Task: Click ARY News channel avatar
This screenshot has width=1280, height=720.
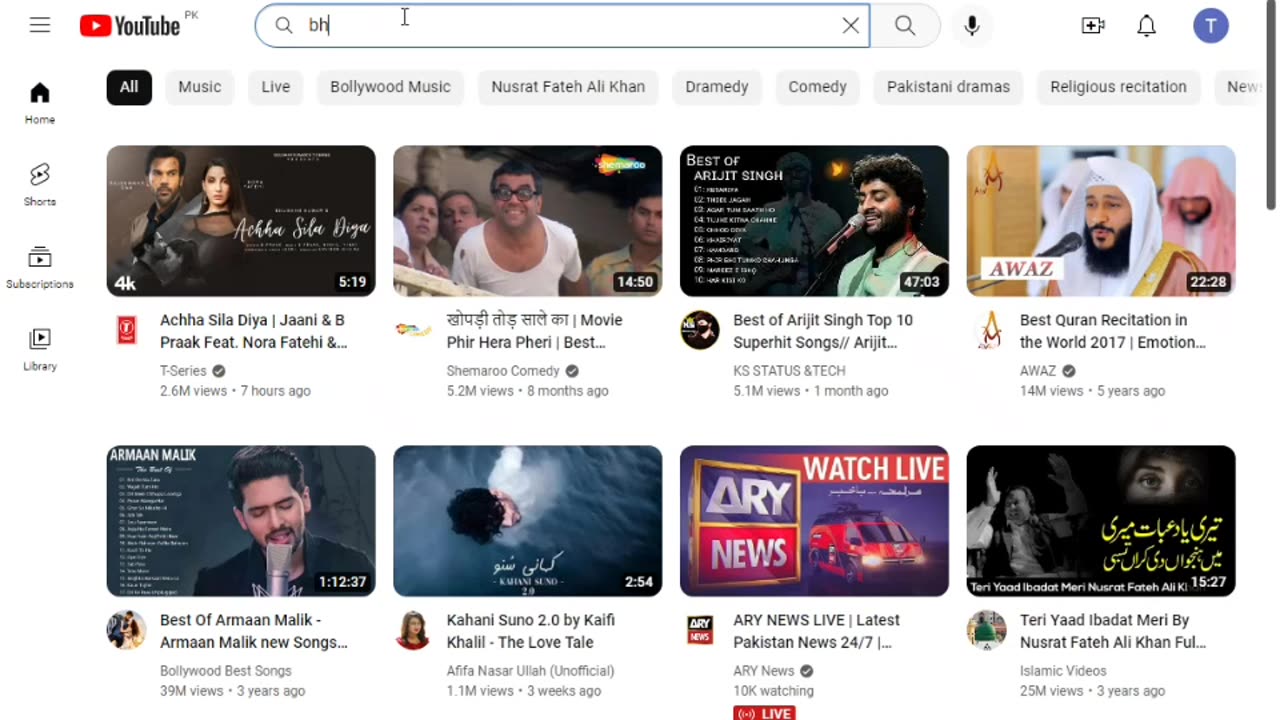Action: click(700, 630)
